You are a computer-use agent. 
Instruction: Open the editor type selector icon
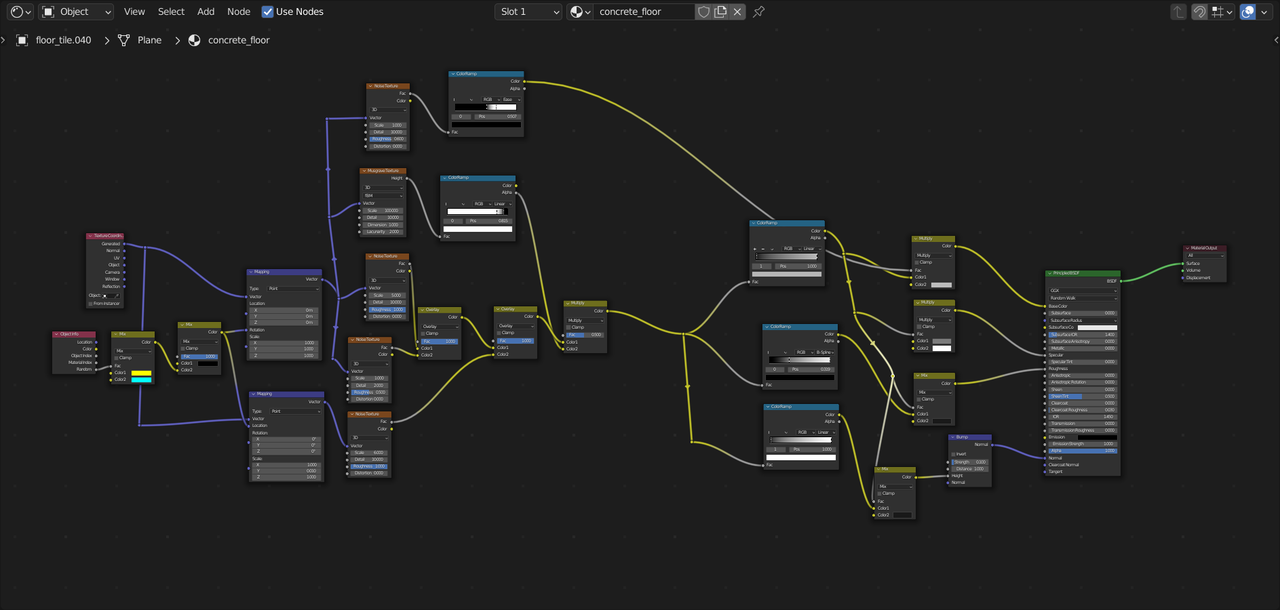20,12
